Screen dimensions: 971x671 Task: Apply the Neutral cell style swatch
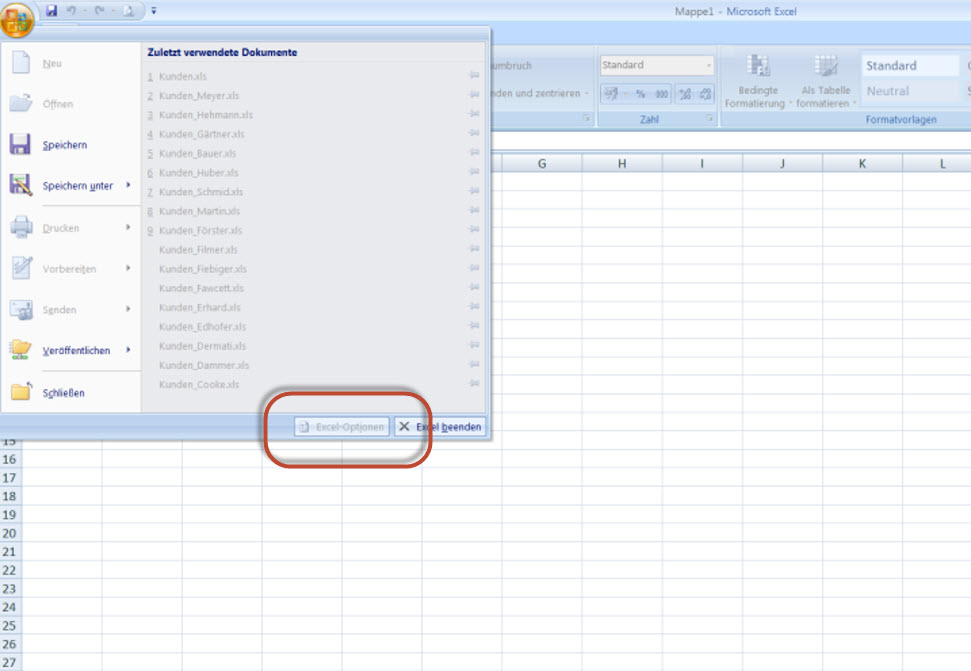coord(908,91)
